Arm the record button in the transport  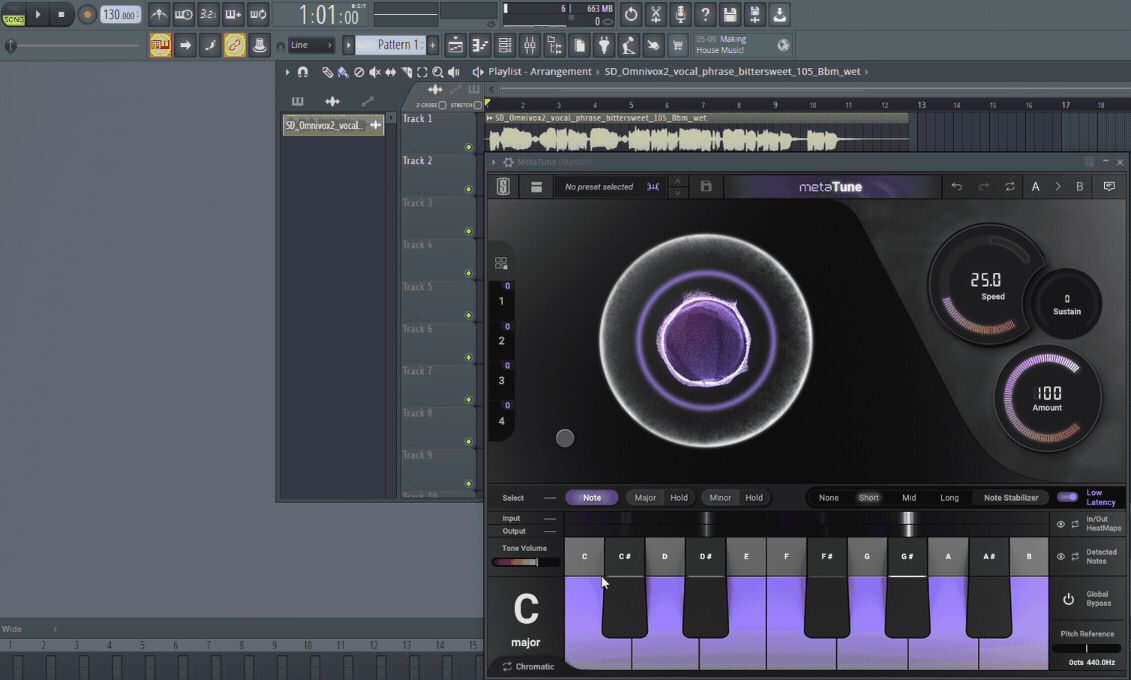[87, 14]
